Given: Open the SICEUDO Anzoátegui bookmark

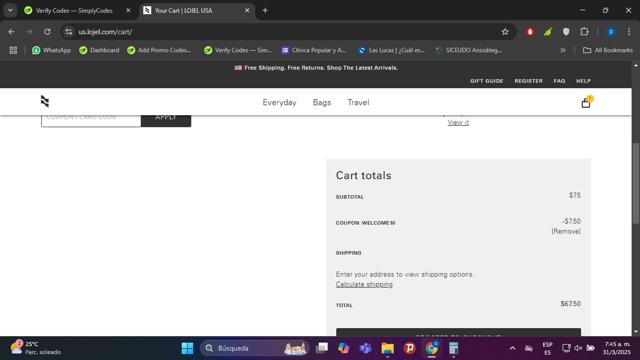Looking at the screenshot, I should tap(468, 50).
